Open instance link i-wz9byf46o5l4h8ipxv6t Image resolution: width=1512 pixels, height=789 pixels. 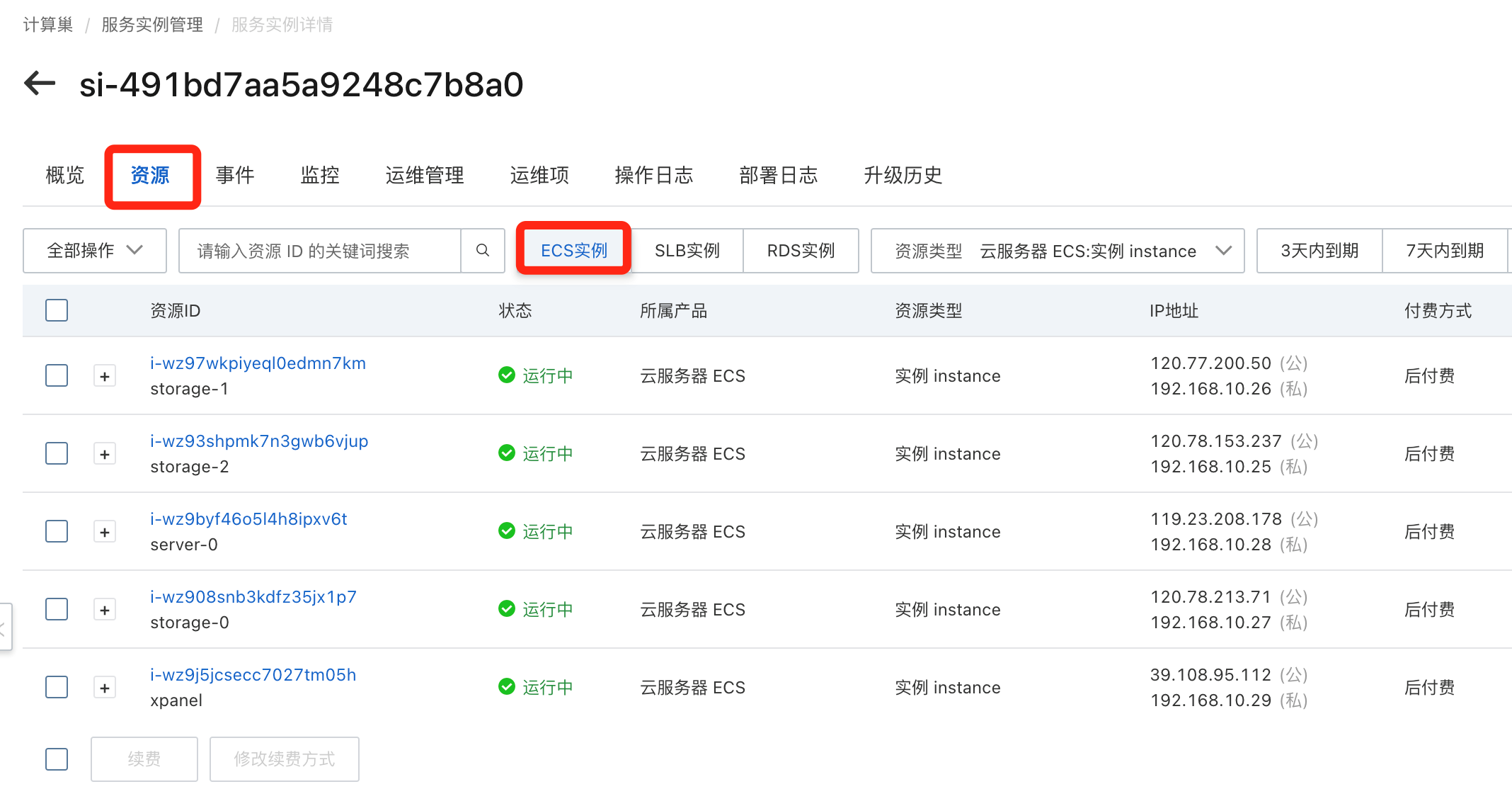248,519
